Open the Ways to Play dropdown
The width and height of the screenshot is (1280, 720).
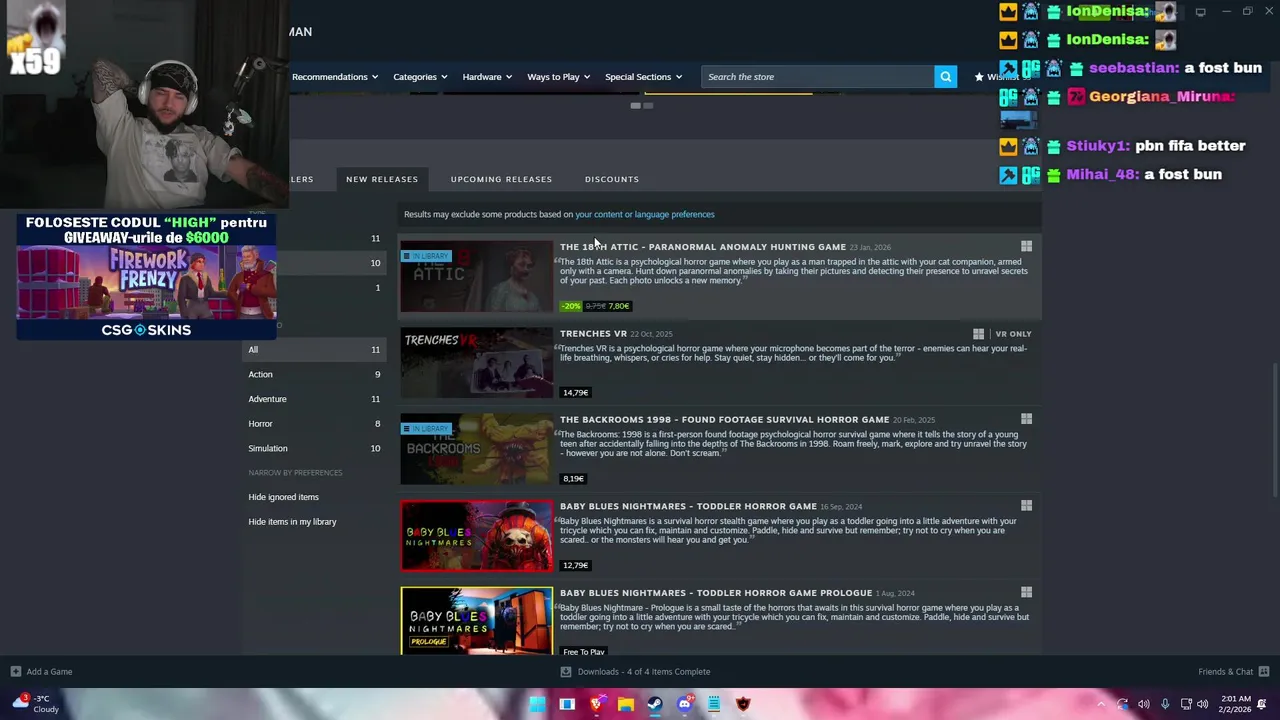pos(559,77)
